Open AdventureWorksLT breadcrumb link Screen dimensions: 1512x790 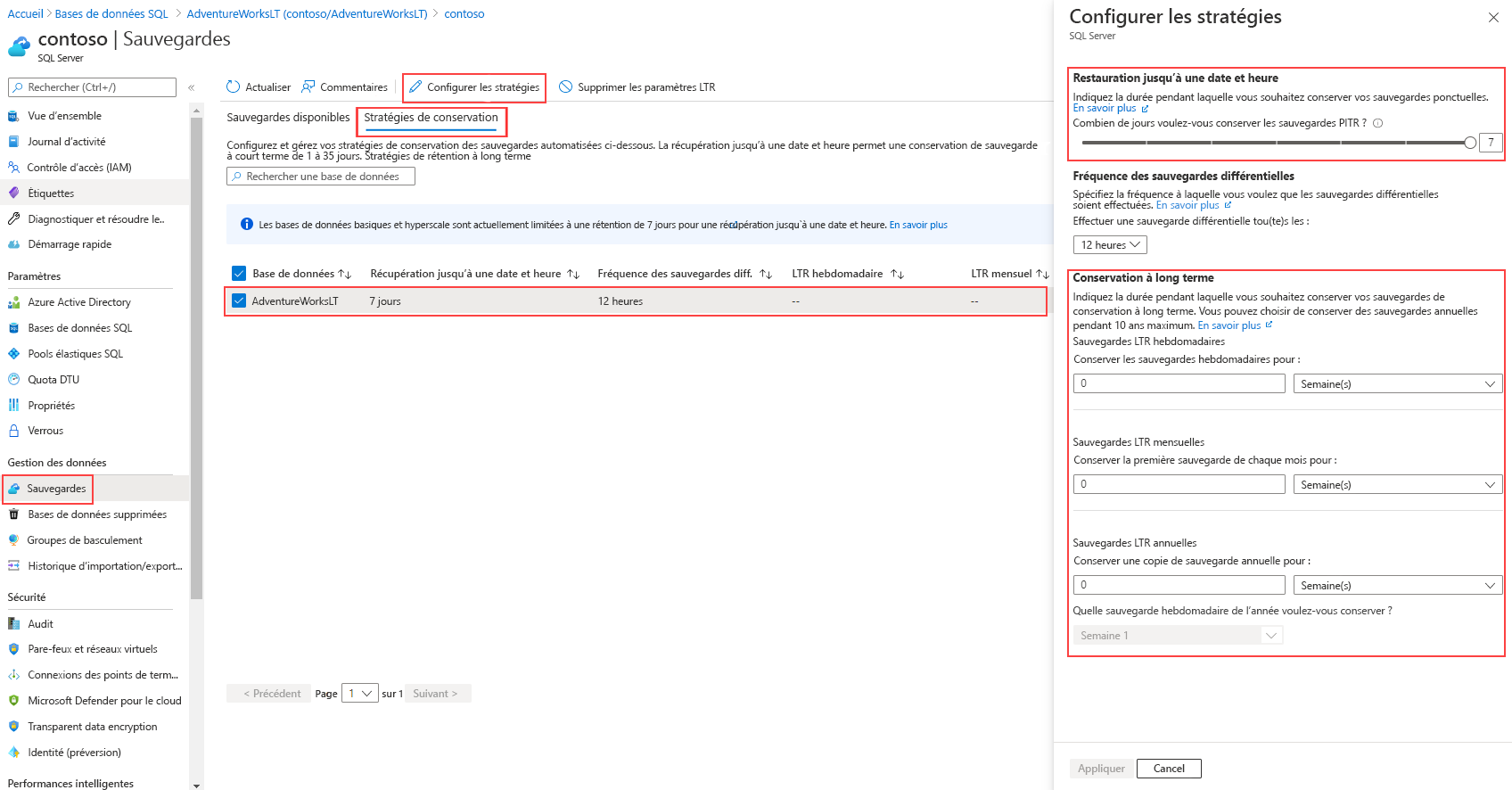pyautogui.click(x=307, y=14)
